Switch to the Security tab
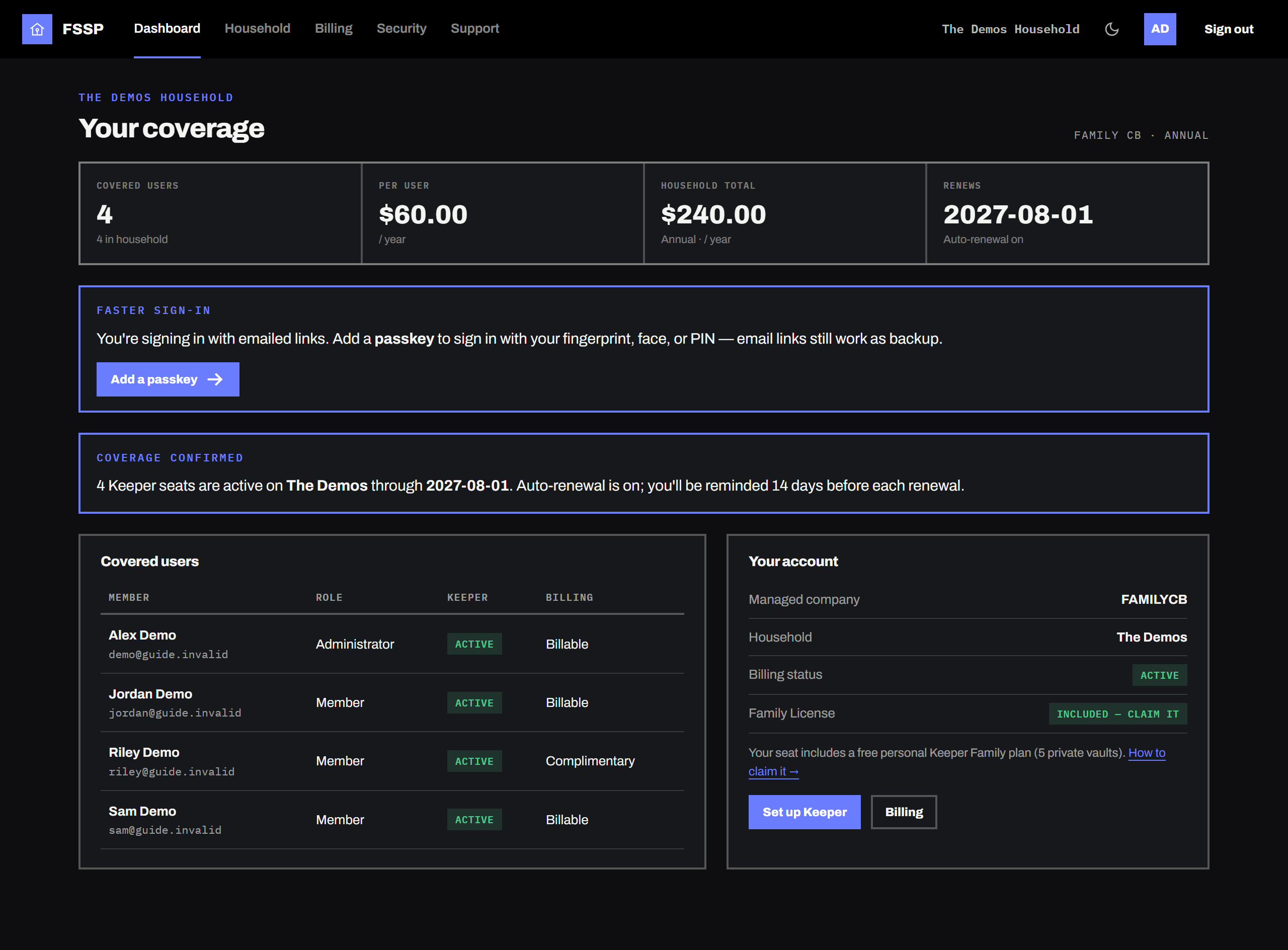The image size is (1288, 950). (x=401, y=29)
